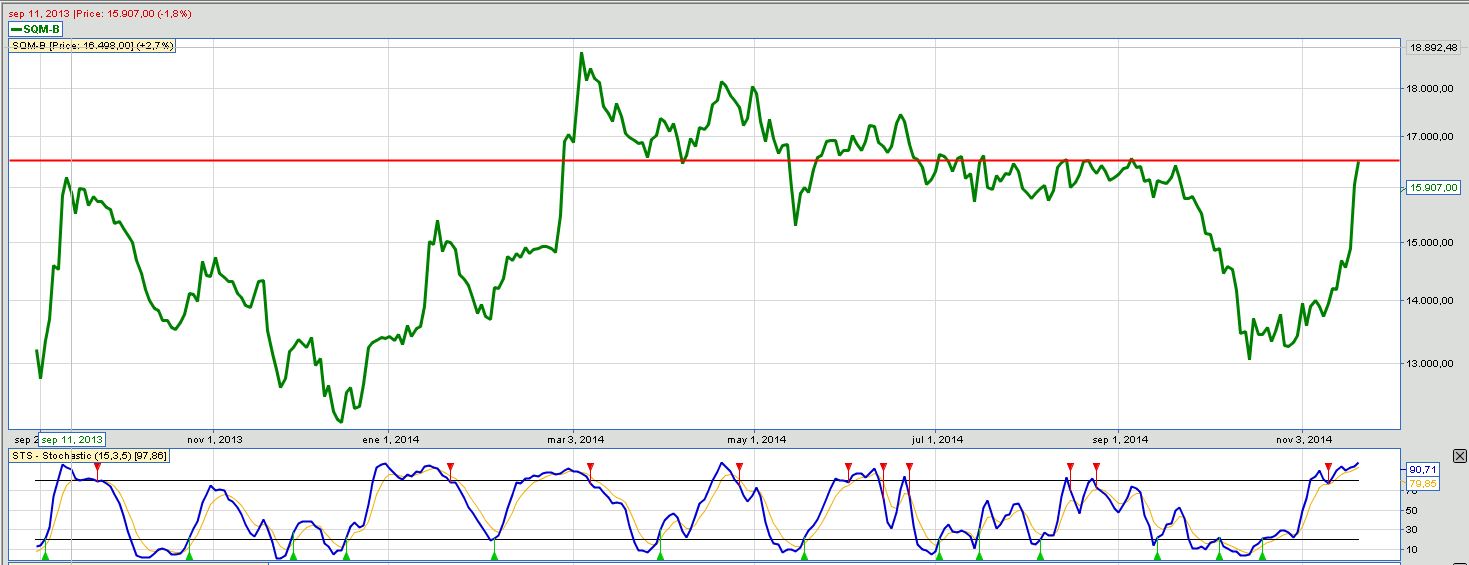The height and width of the screenshot is (565, 1469).
Task: Select the SQM-B price tooltip label
Action: (x=92, y=46)
